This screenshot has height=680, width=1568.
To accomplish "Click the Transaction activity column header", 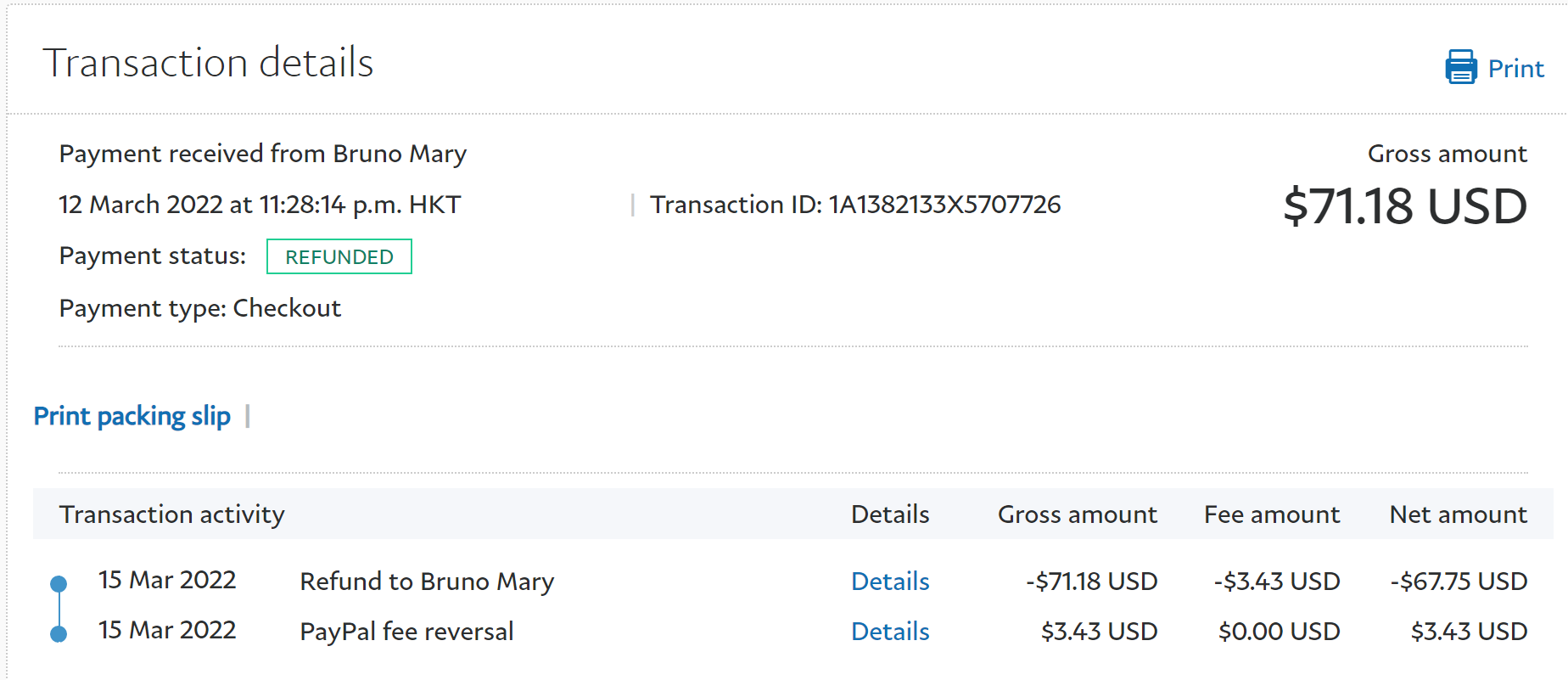I will coord(172,514).
